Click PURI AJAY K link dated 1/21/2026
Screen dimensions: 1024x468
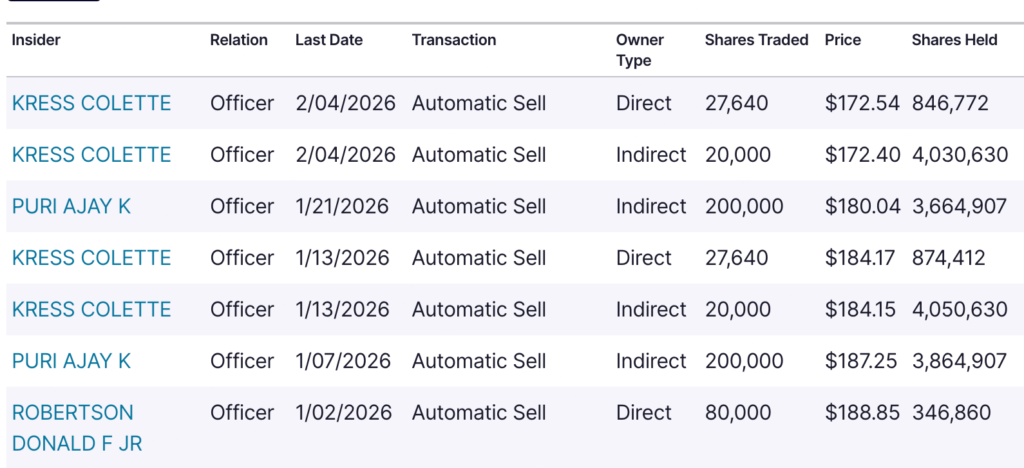(x=71, y=207)
